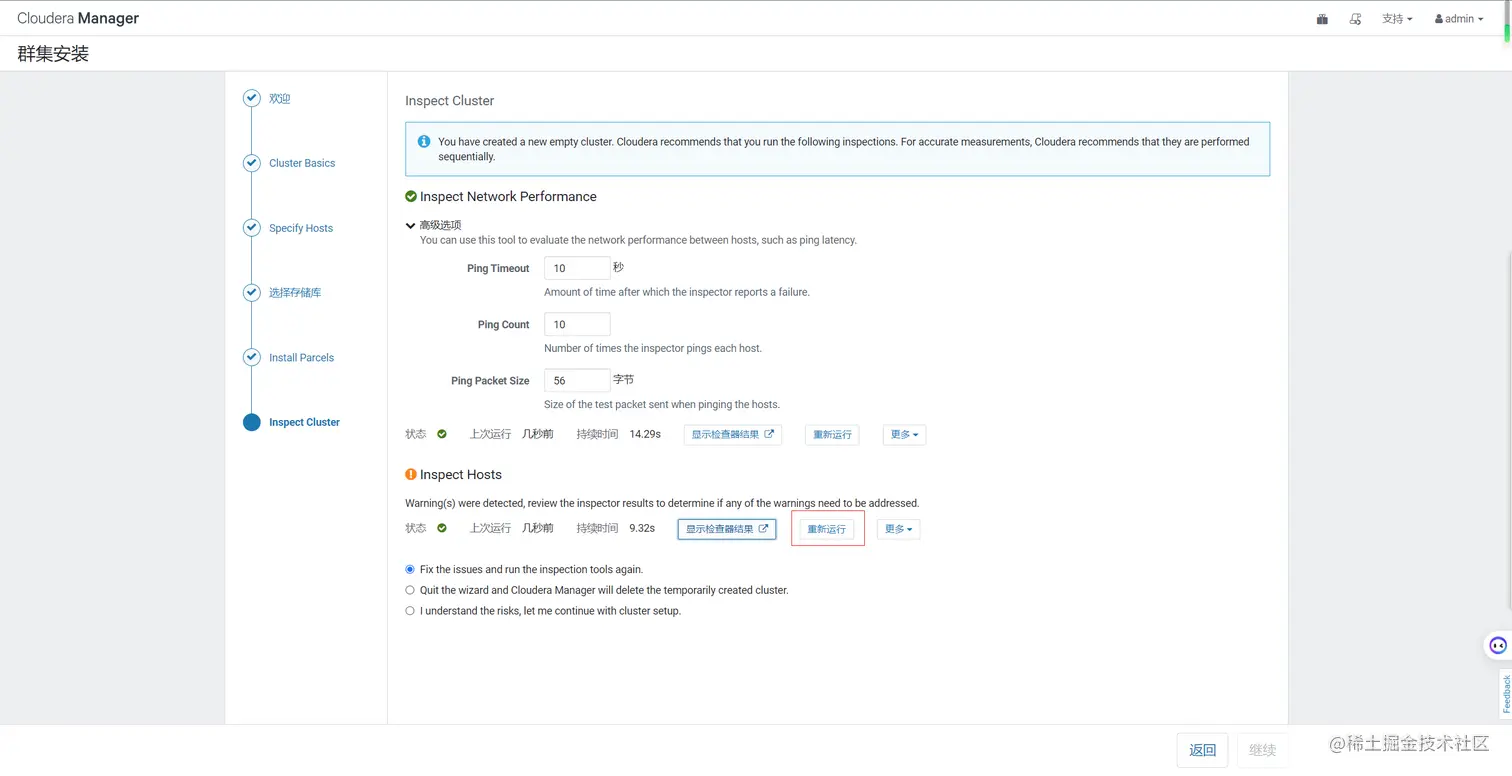Click the Inspect Cluster heading text

450,101
